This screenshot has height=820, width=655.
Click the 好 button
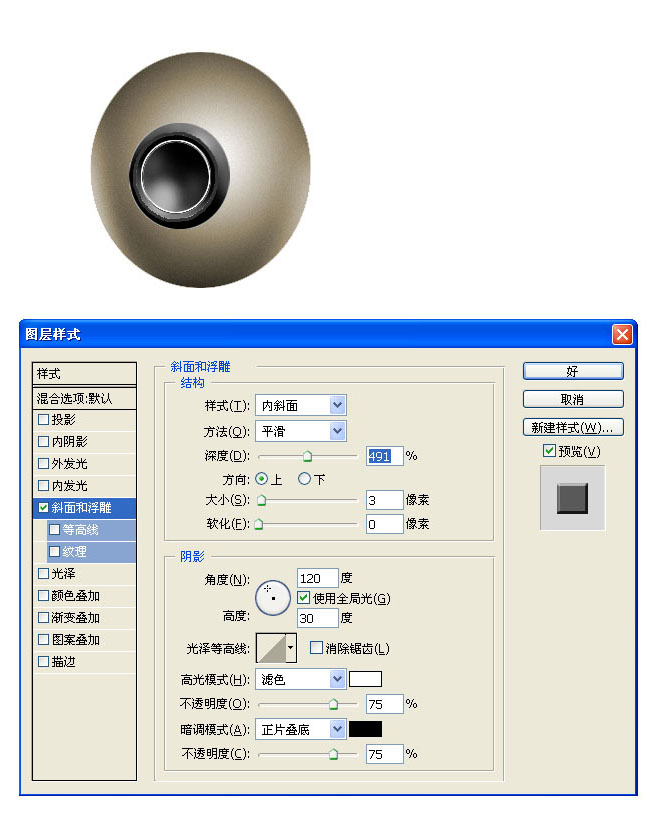(573, 371)
